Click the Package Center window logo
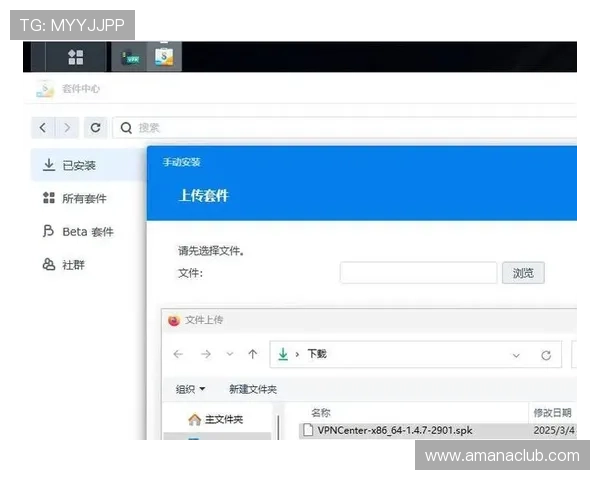The height and width of the screenshot is (480, 600). point(45,89)
